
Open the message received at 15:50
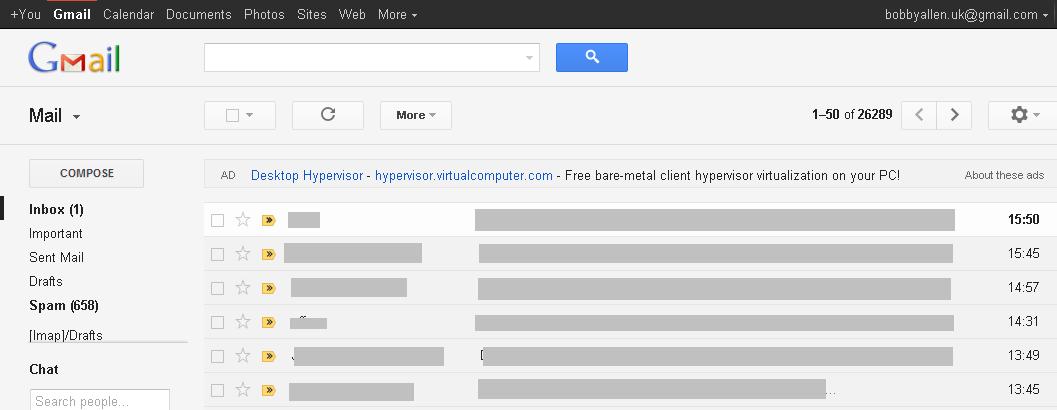coord(630,220)
